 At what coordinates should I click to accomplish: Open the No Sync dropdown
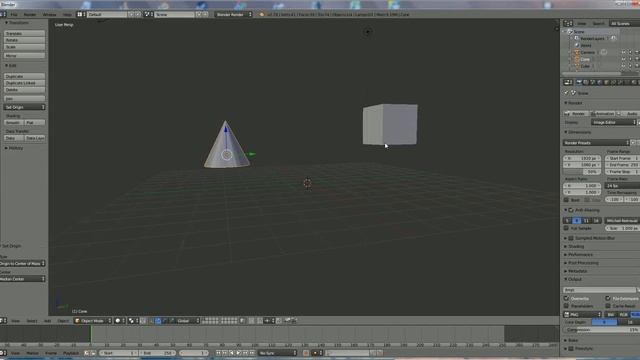click(278, 353)
